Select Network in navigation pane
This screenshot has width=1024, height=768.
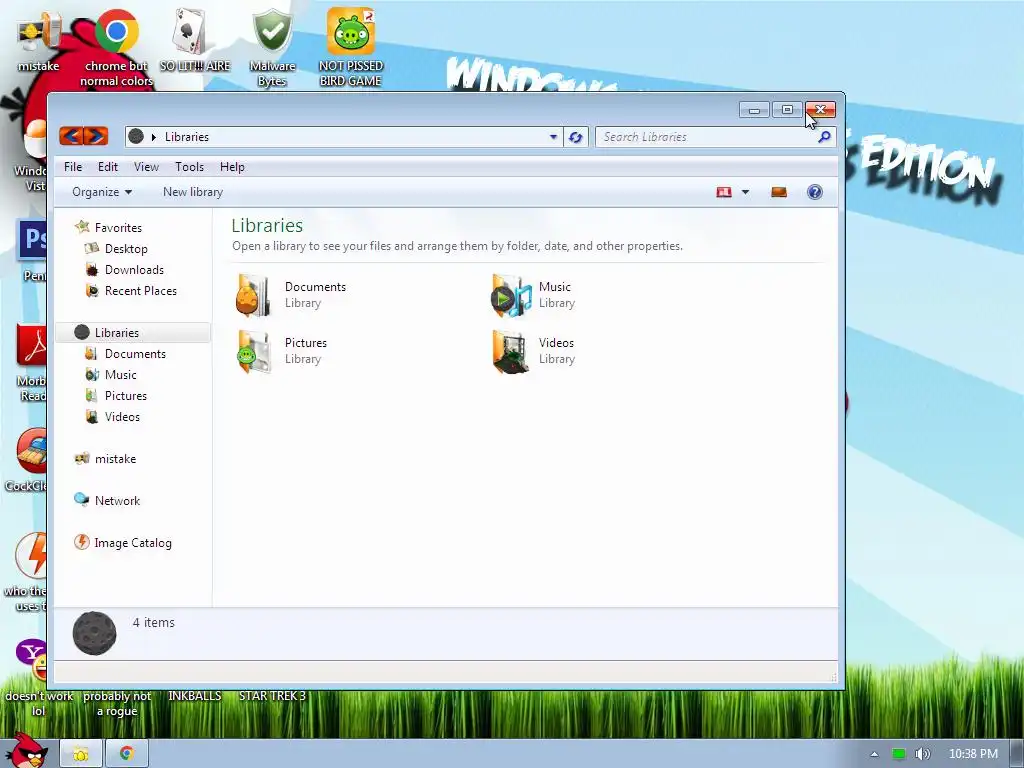point(117,500)
